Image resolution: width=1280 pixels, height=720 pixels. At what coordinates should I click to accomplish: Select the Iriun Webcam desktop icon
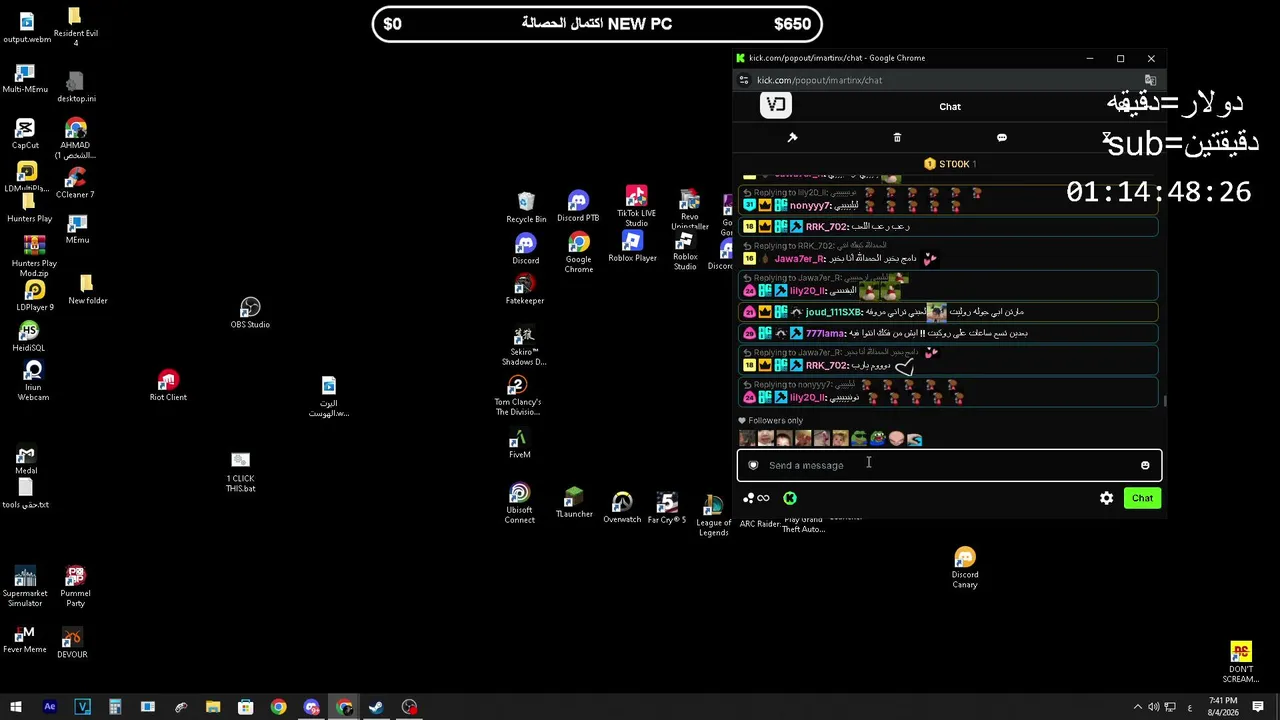33,381
